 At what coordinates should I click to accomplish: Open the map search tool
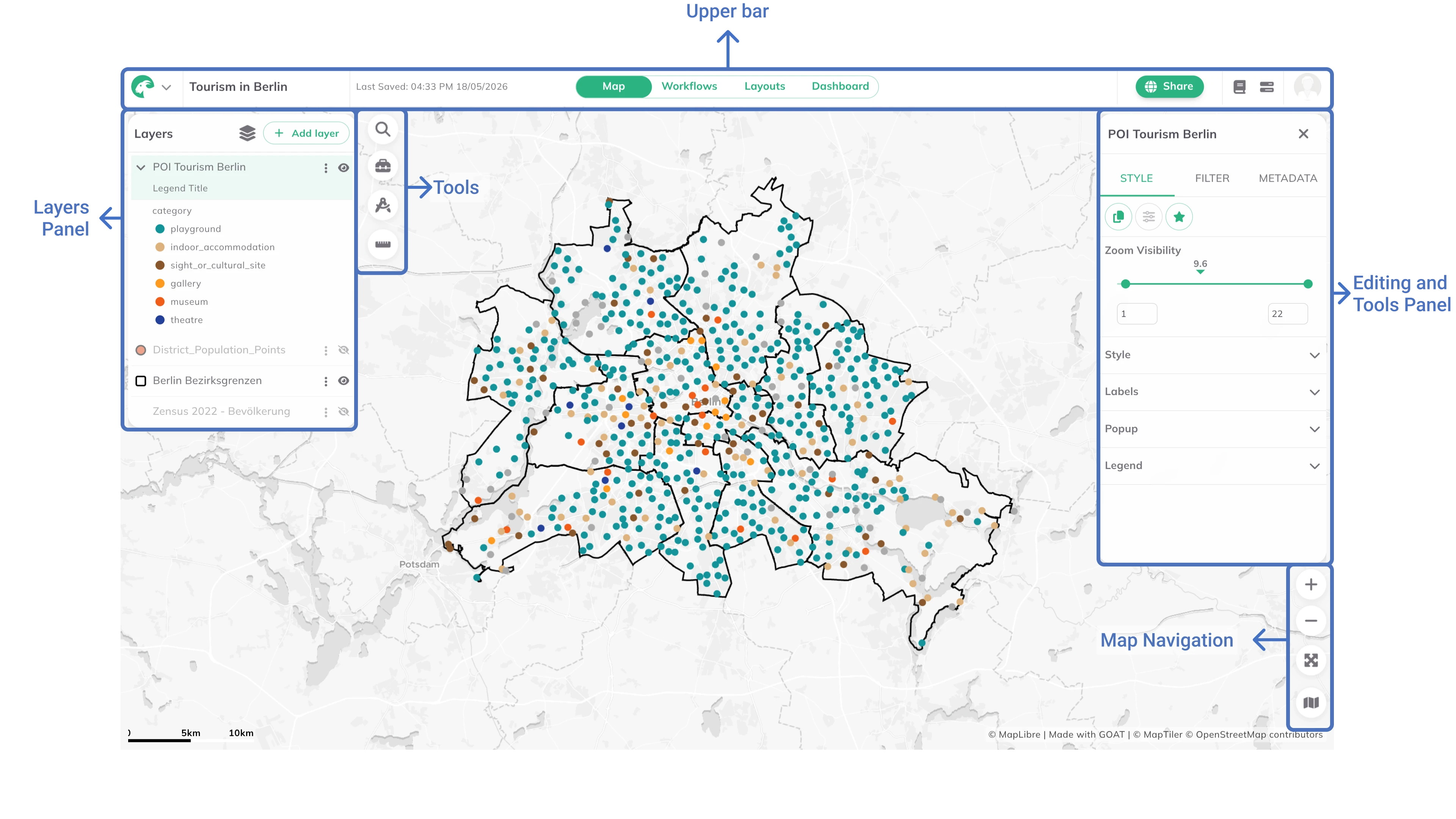coord(383,129)
